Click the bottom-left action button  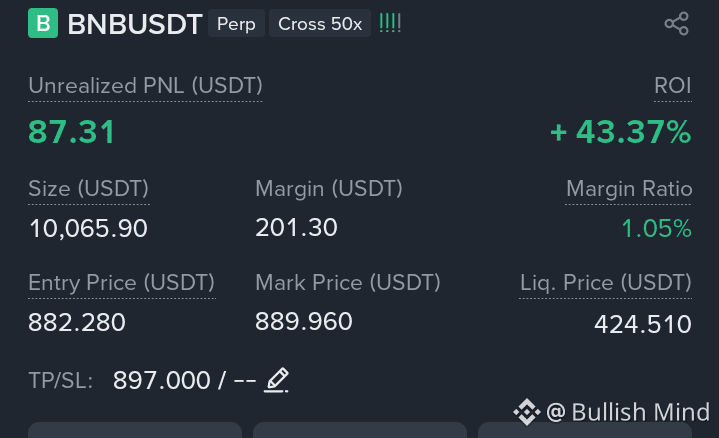pos(135,430)
